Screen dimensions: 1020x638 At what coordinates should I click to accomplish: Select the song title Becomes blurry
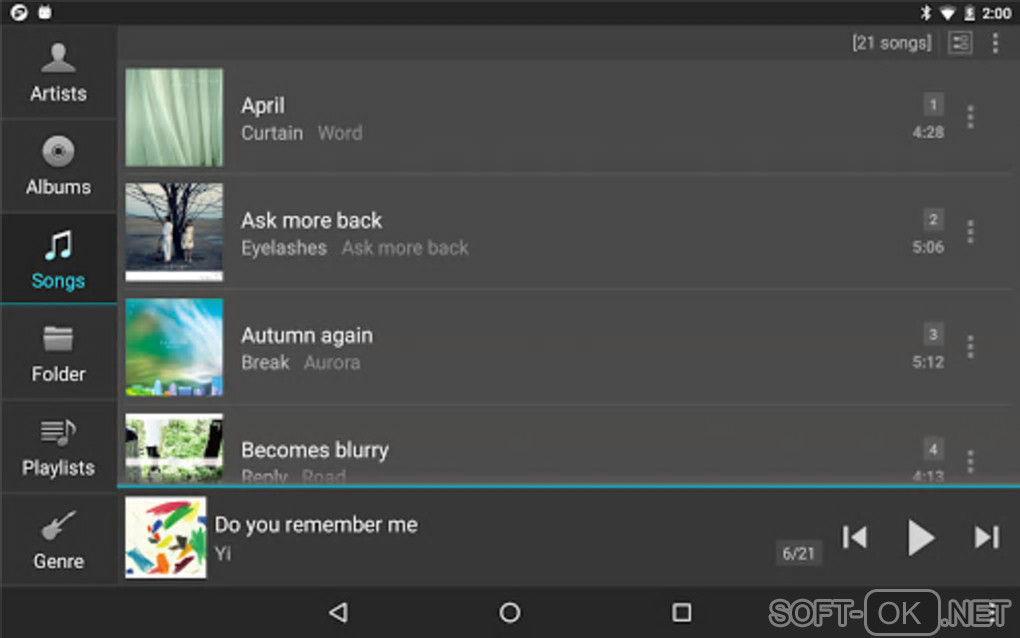315,450
